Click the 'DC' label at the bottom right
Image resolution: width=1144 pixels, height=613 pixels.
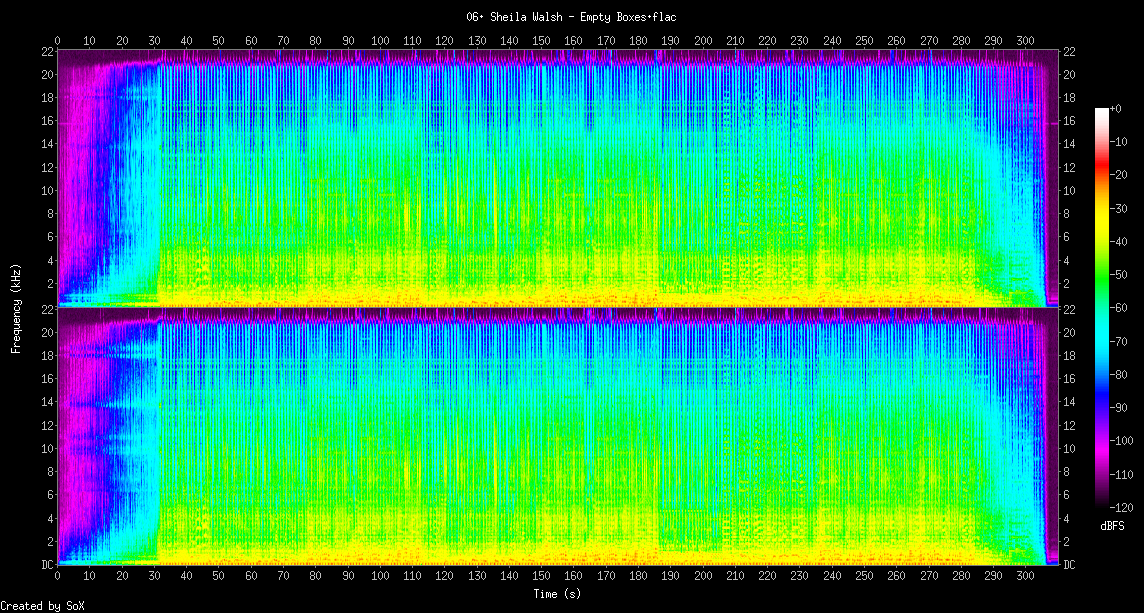[1069, 565]
